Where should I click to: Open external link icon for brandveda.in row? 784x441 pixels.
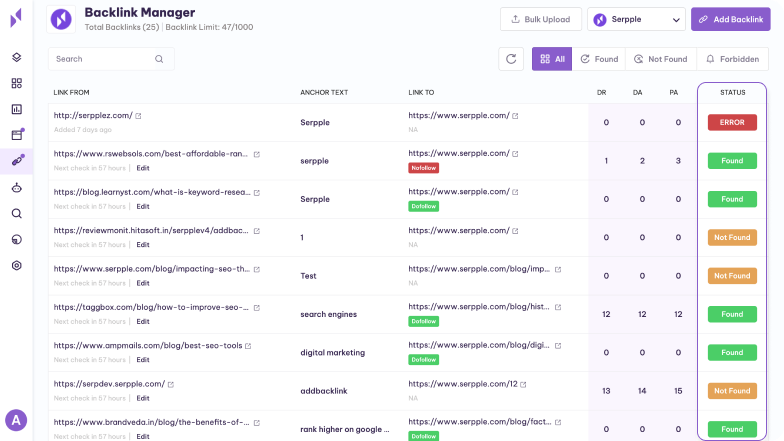[256, 423]
